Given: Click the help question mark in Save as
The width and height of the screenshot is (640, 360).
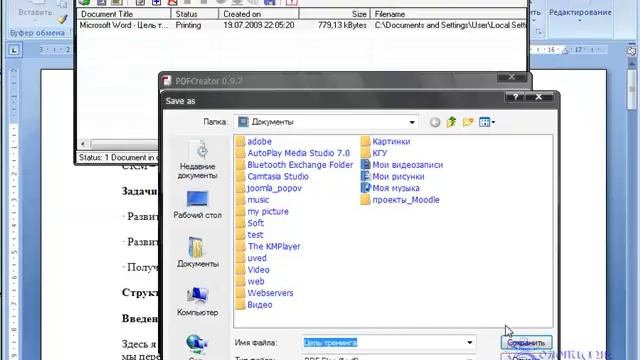Looking at the screenshot, I should tap(516, 97).
